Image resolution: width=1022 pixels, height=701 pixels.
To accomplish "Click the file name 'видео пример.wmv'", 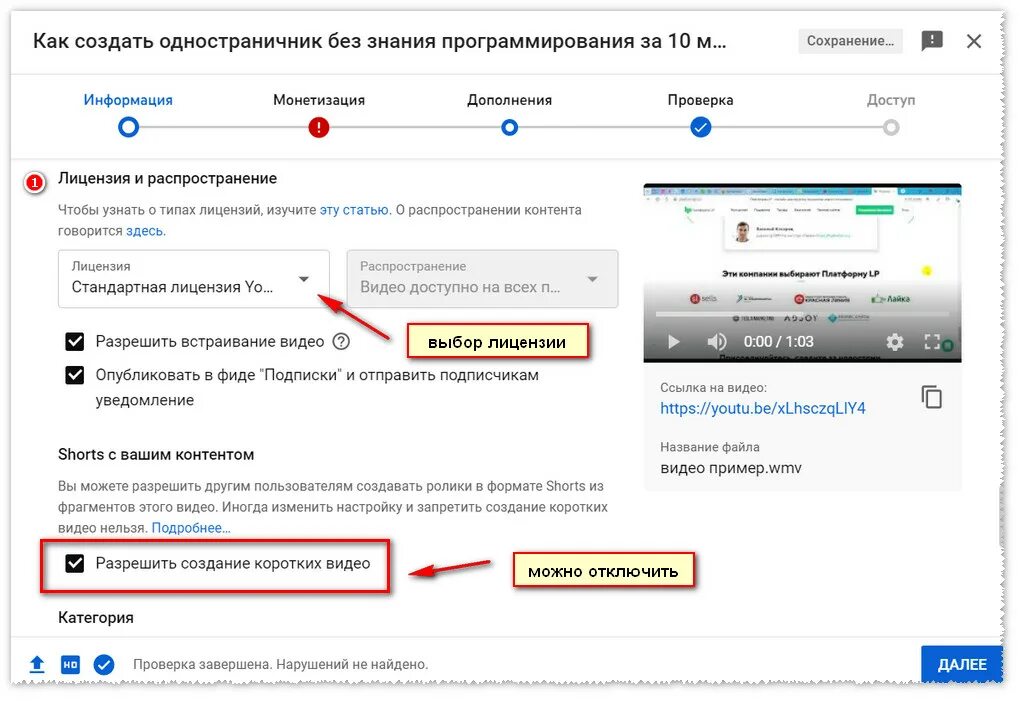I will 731,468.
